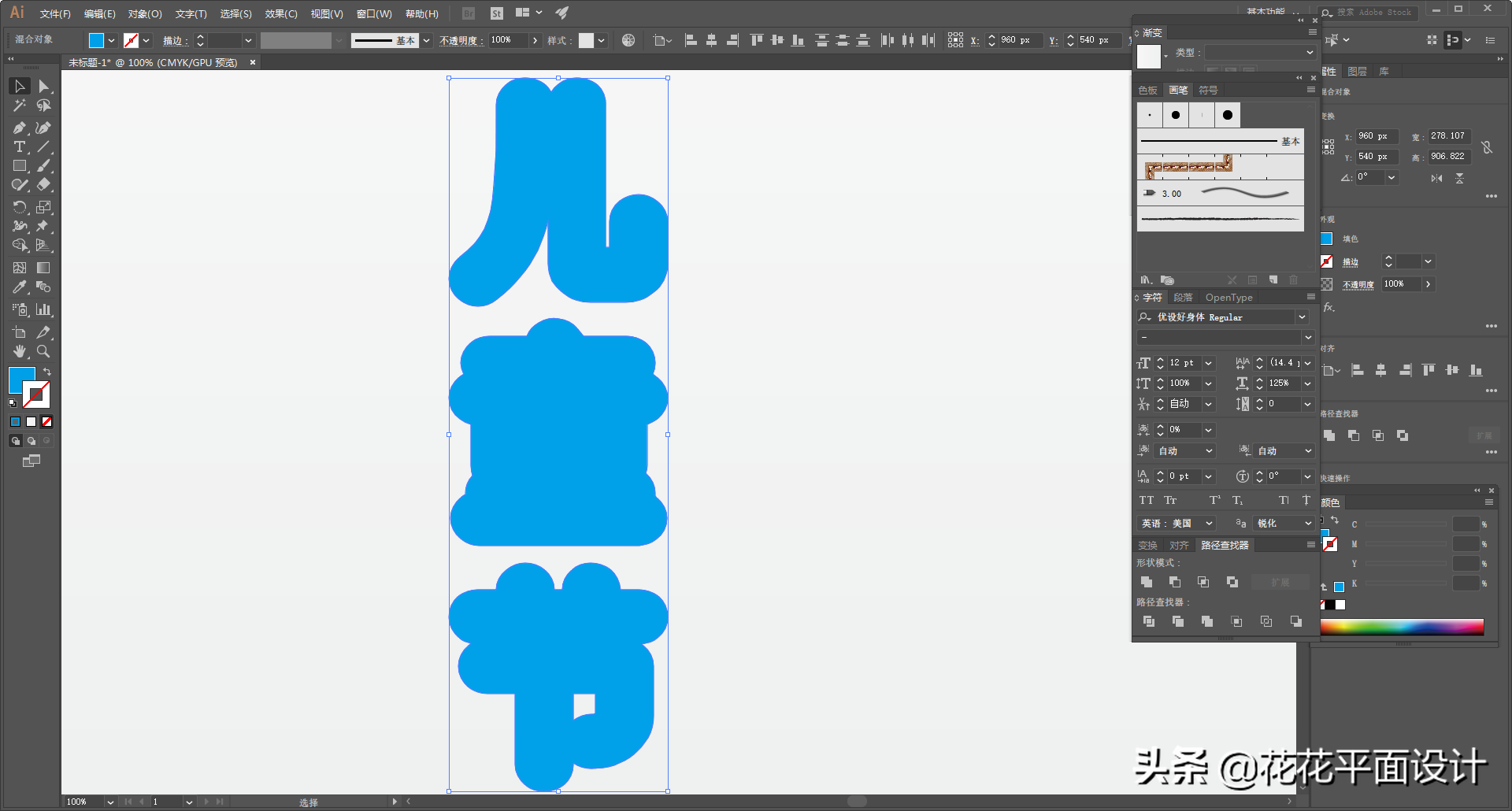The height and width of the screenshot is (811, 1512).
Task: Toggle Underline in the Character panel
Action: [x=1284, y=500]
